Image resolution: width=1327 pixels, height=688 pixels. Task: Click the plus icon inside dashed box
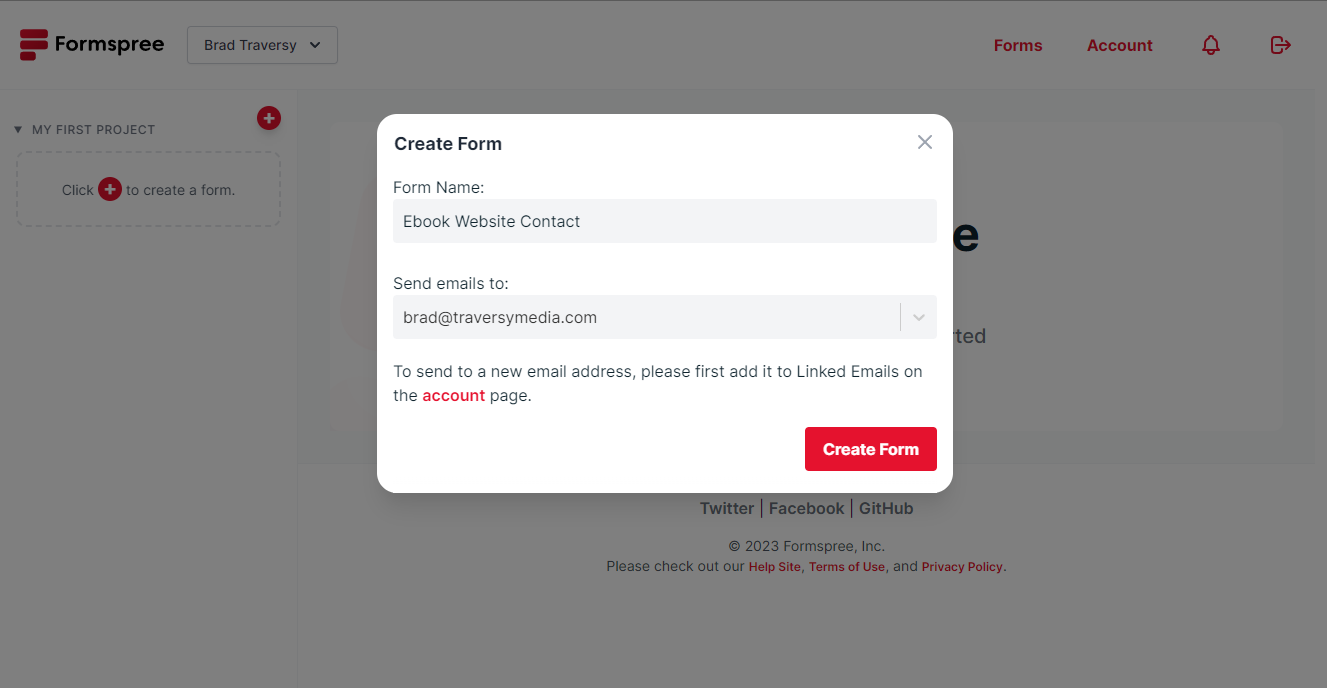(x=110, y=189)
